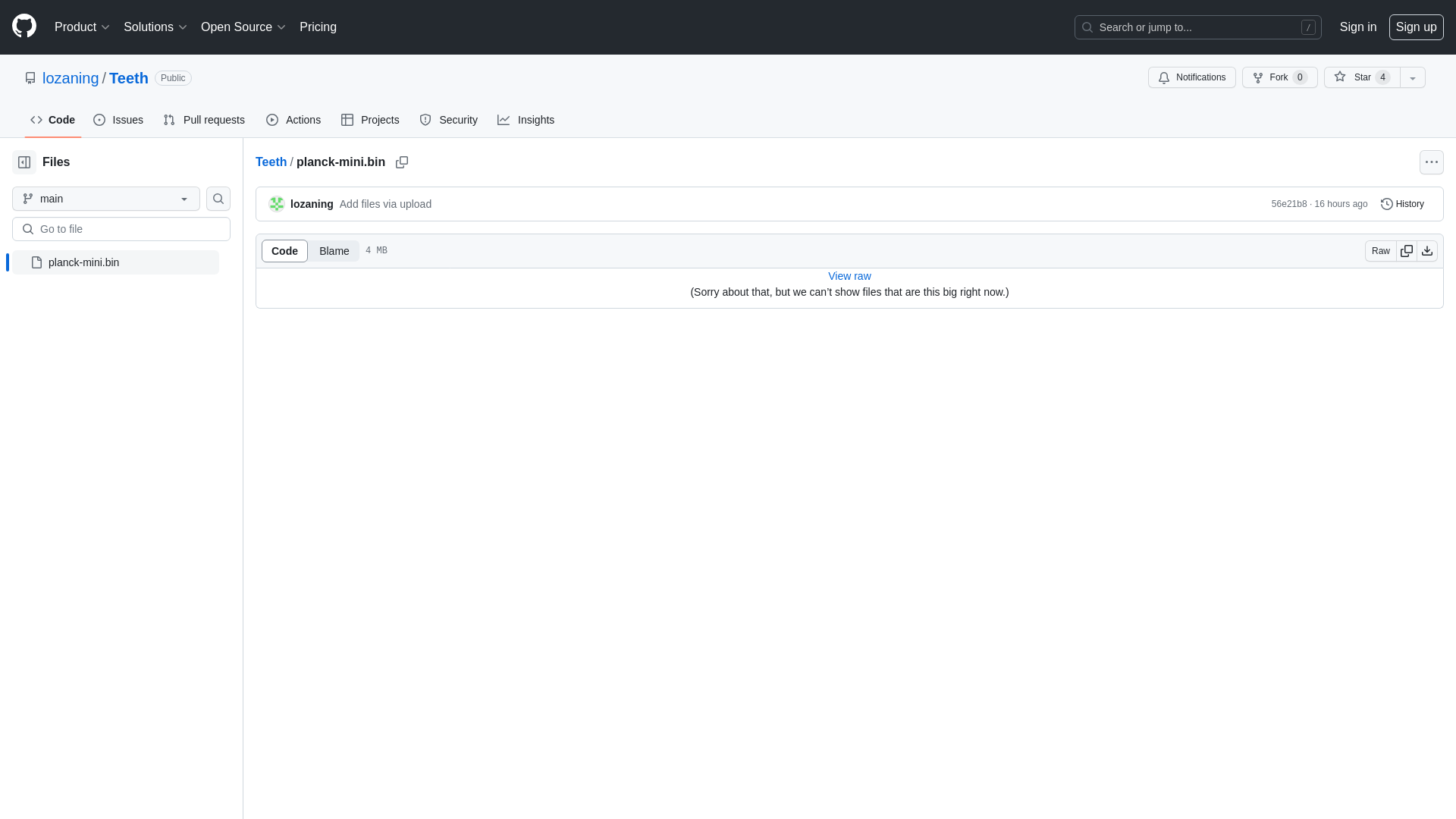Click Teeth in the file breadcrumb
1456x819 pixels.
pos(271,162)
